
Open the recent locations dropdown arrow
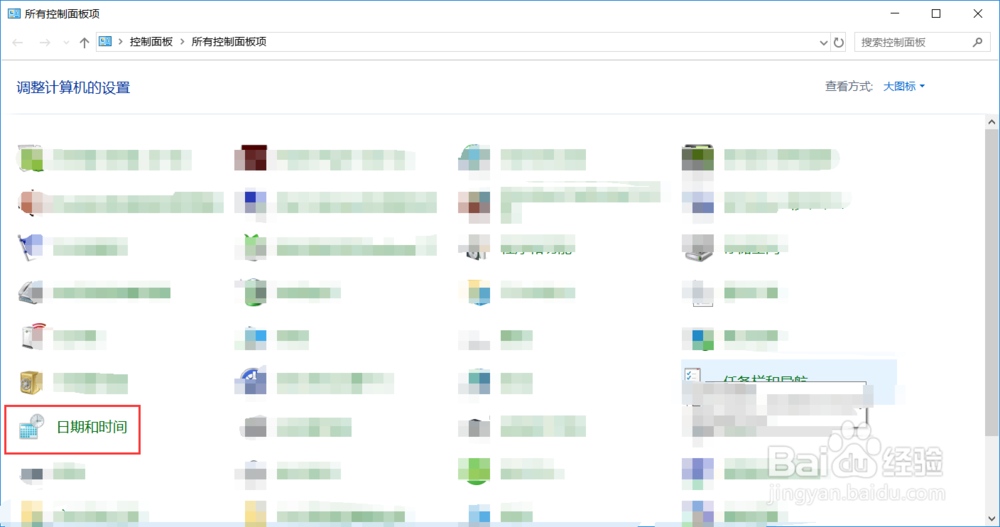coord(66,43)
